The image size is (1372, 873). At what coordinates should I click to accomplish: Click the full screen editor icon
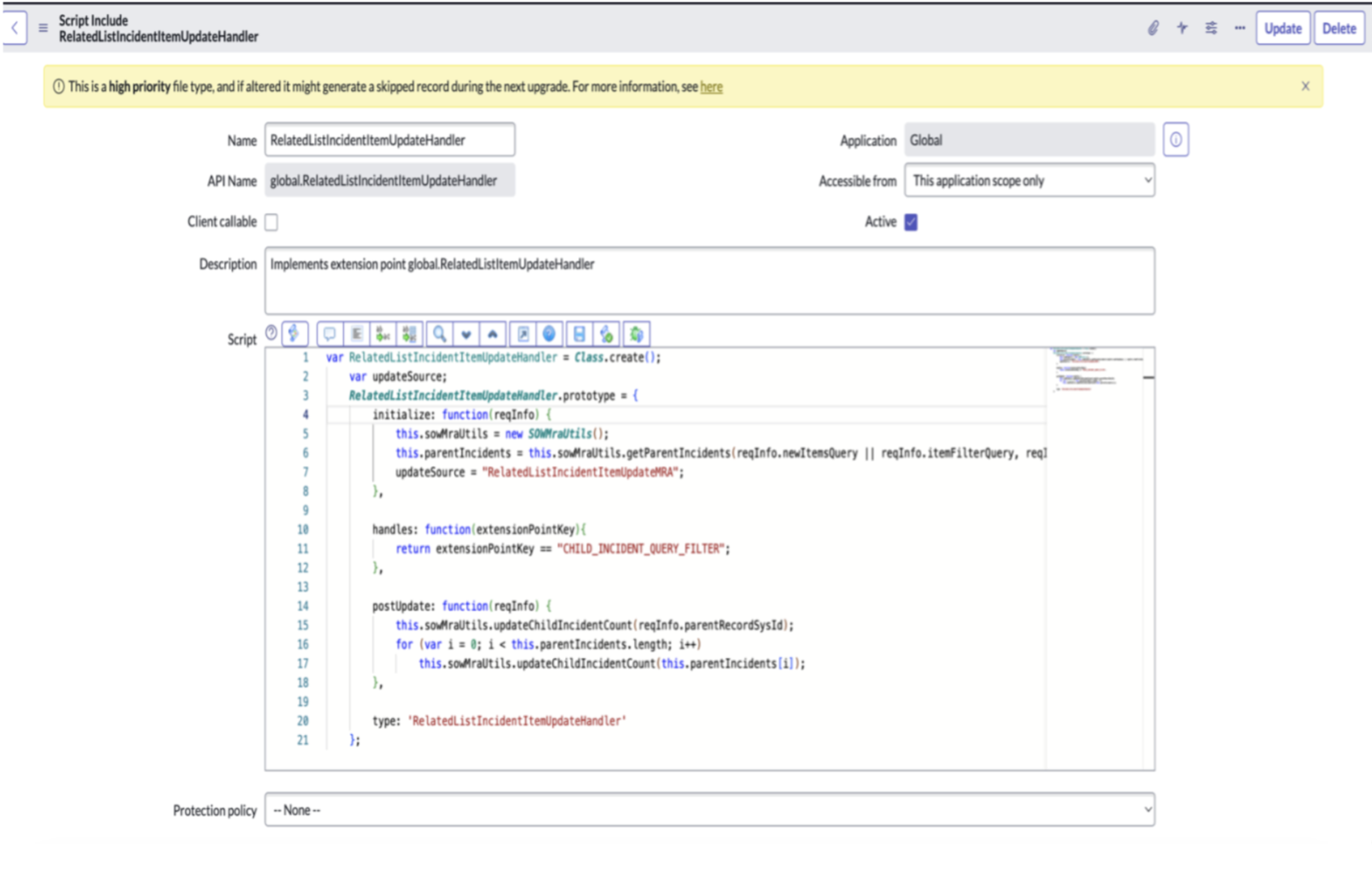point(523,334)
